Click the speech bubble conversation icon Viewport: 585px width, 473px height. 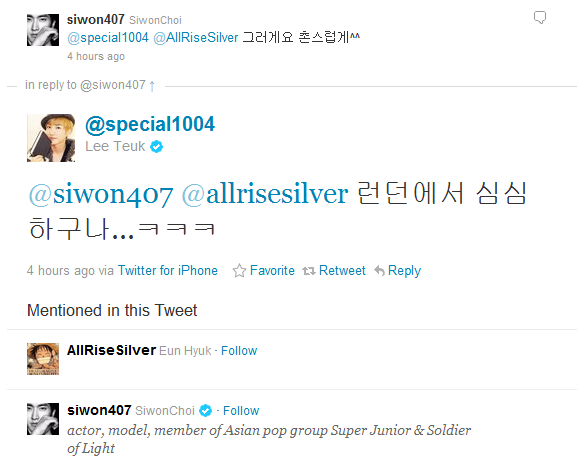539,18
